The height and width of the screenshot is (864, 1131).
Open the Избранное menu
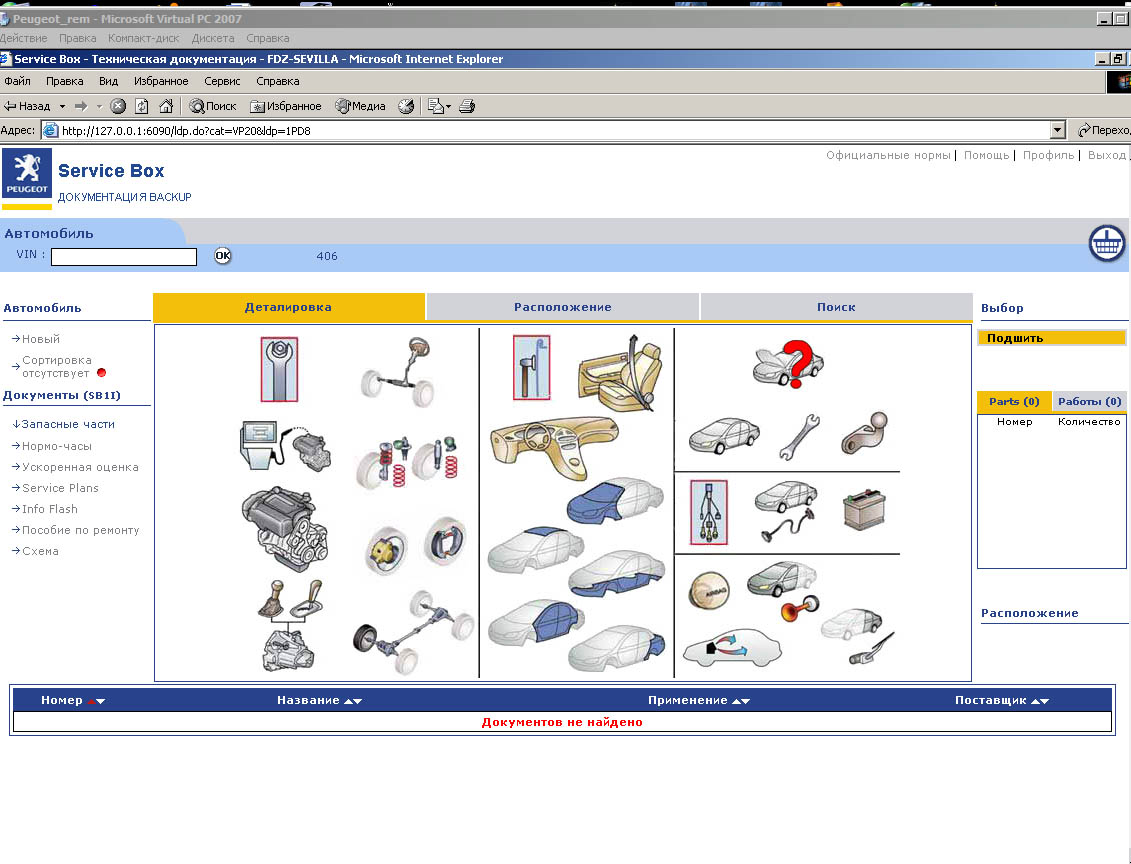coord(160,81)
